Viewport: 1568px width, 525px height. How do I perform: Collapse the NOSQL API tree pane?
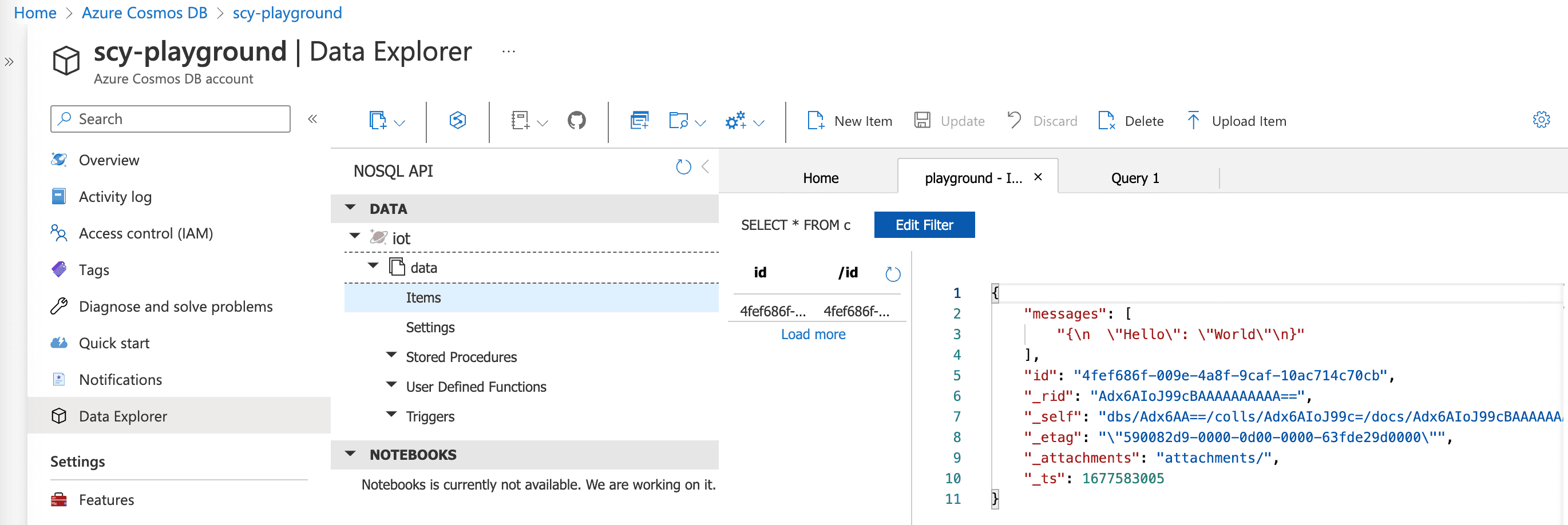[706, 166]
